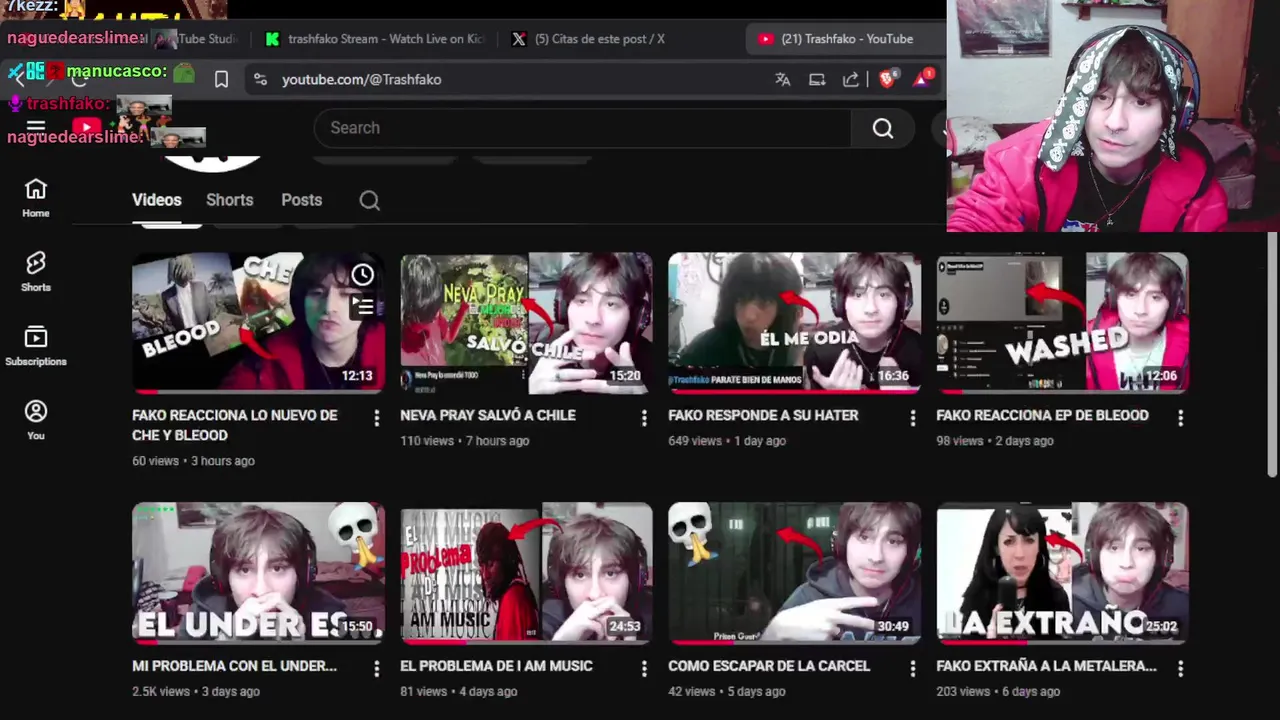This screenshot has width=1280, height=720.
Task: Open options for FAKO REACCIONA EP DE BLEOOD
Action: pyautogui.click(x=1180, y=418)
